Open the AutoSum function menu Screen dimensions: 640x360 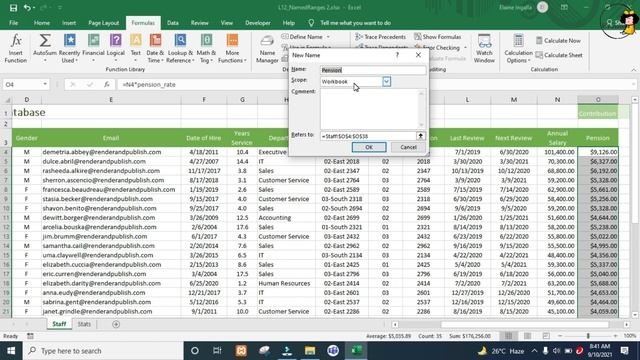45,49
